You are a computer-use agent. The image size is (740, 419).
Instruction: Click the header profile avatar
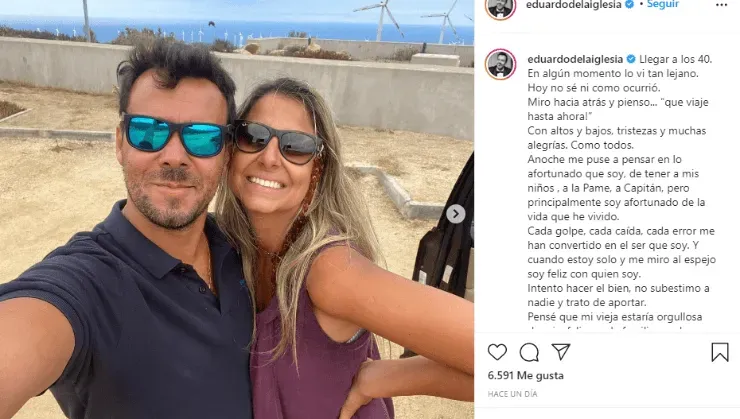pos(500,7)
